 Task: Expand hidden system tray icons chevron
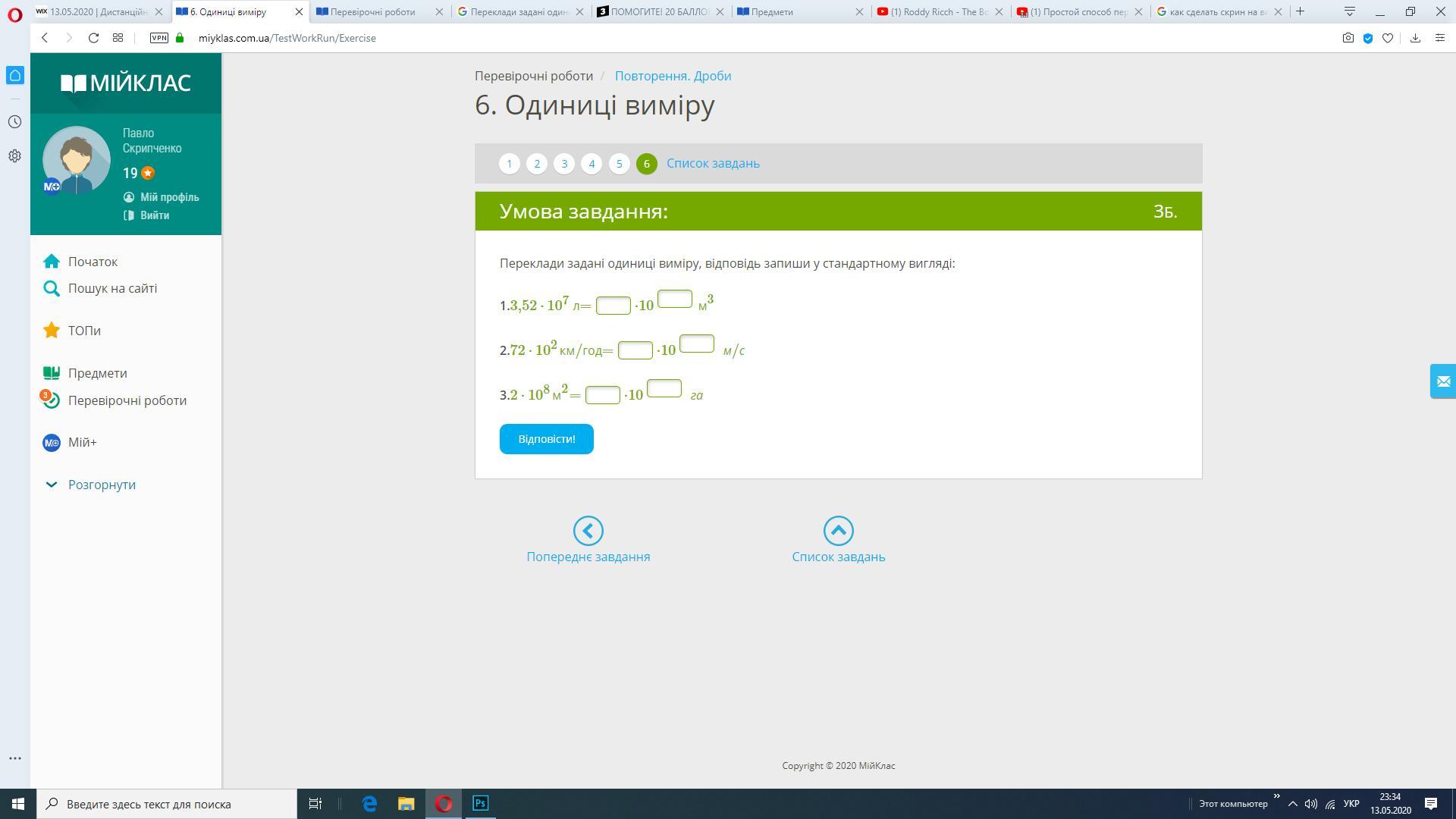click(1292, 804)
